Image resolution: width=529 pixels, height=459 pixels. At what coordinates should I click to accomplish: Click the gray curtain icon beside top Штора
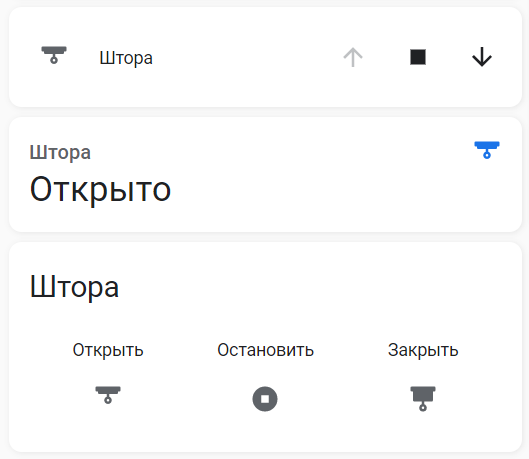click(54, 55)
